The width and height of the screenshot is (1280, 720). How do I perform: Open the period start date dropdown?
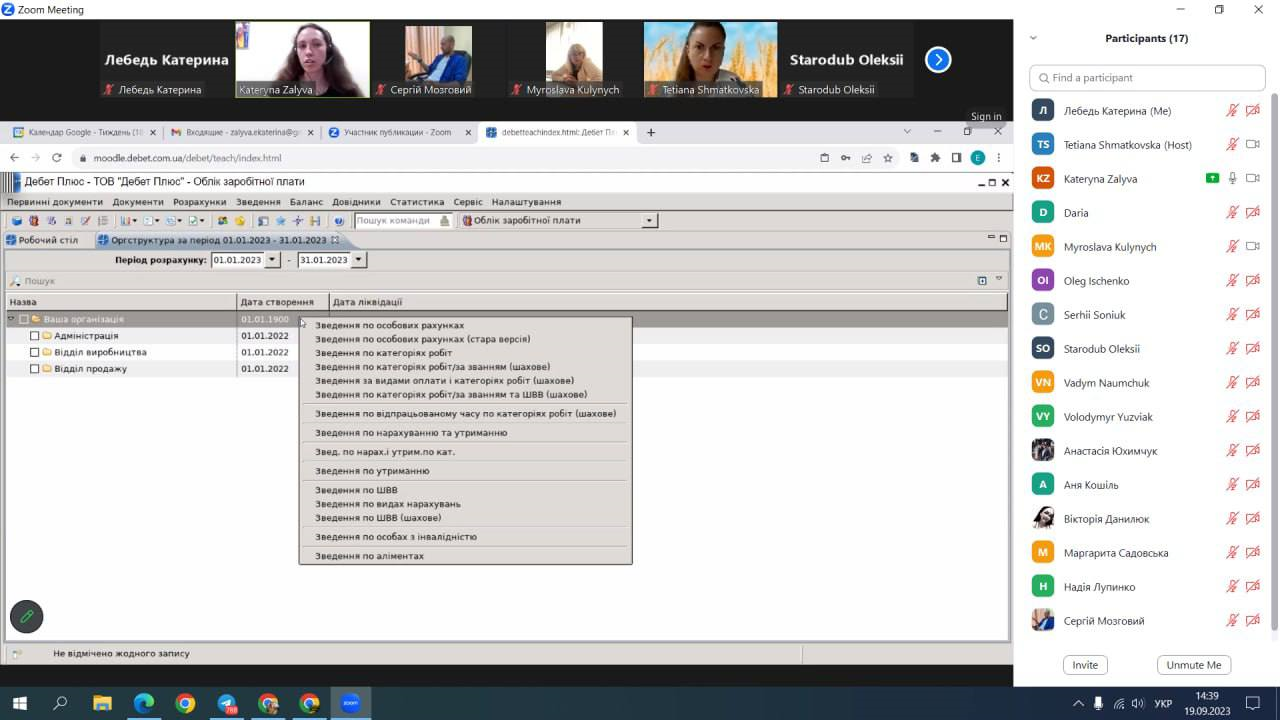(x=272, y=260)
